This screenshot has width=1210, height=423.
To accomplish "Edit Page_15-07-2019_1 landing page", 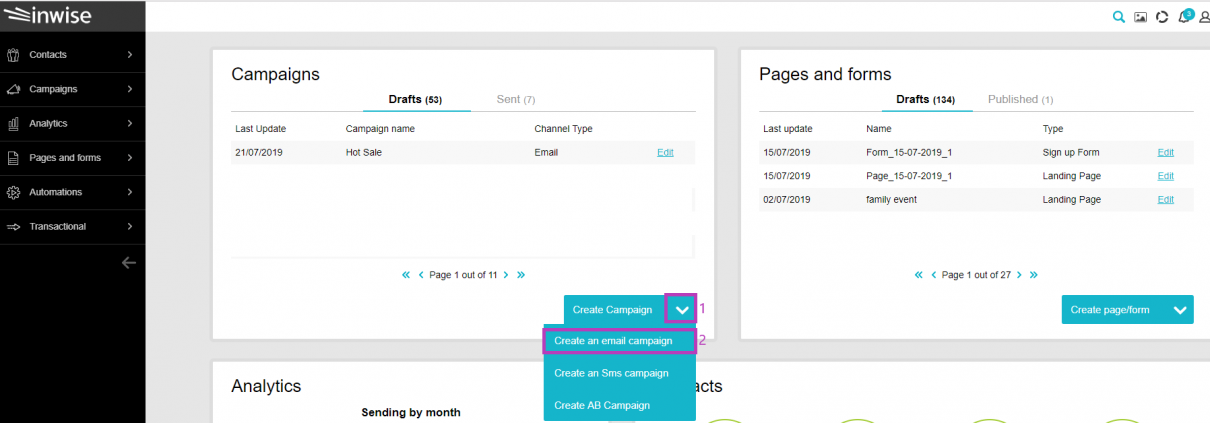I will pos(1165,176).
